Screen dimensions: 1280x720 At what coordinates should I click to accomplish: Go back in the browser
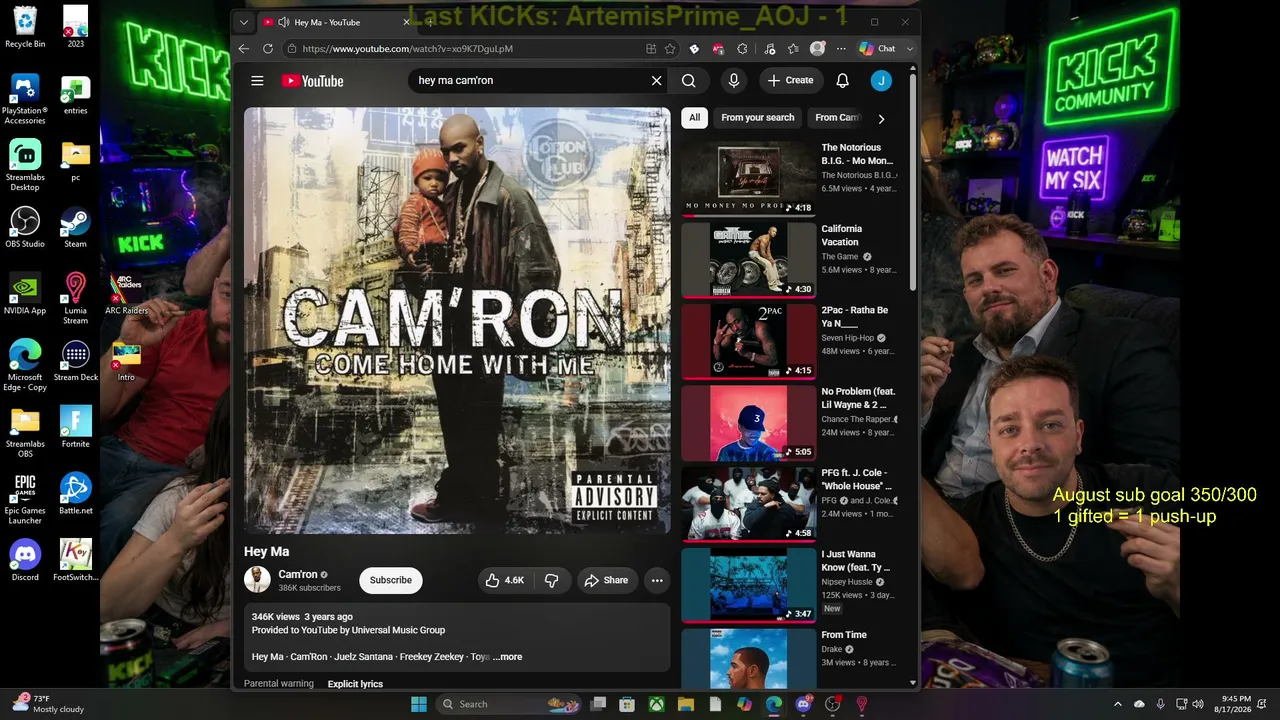[x=244, y=48]
